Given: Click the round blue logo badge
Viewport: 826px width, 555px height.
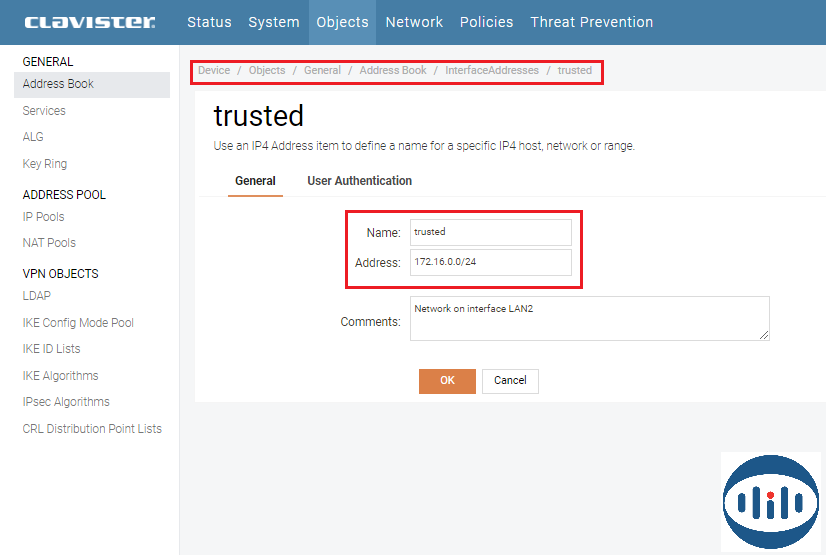Looking at the screenshot, I should tap(771, 500).
